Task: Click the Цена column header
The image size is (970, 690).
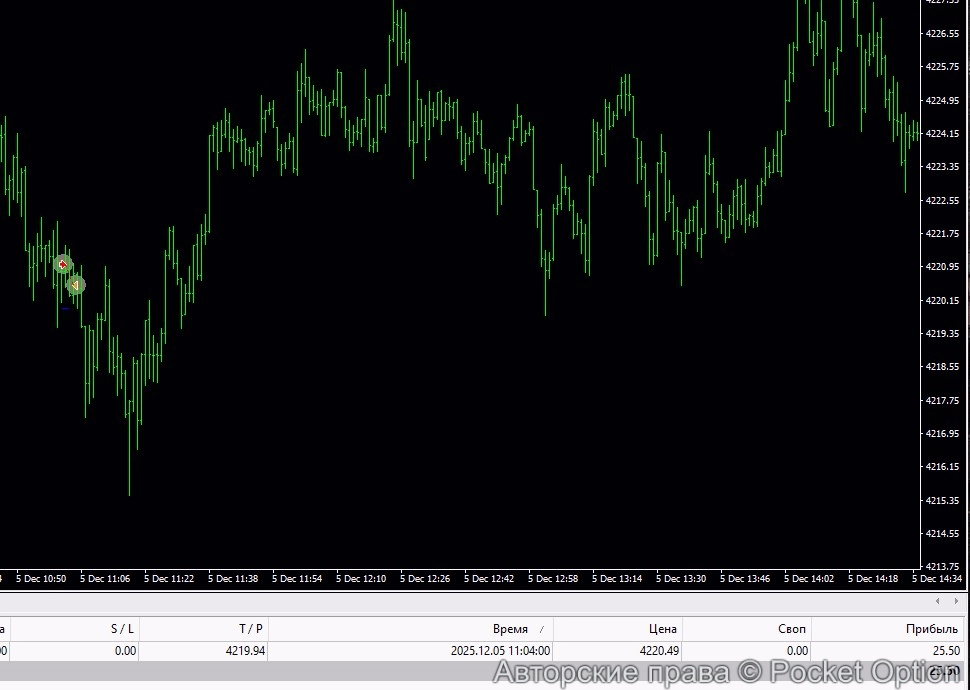Action: [662, 629]
